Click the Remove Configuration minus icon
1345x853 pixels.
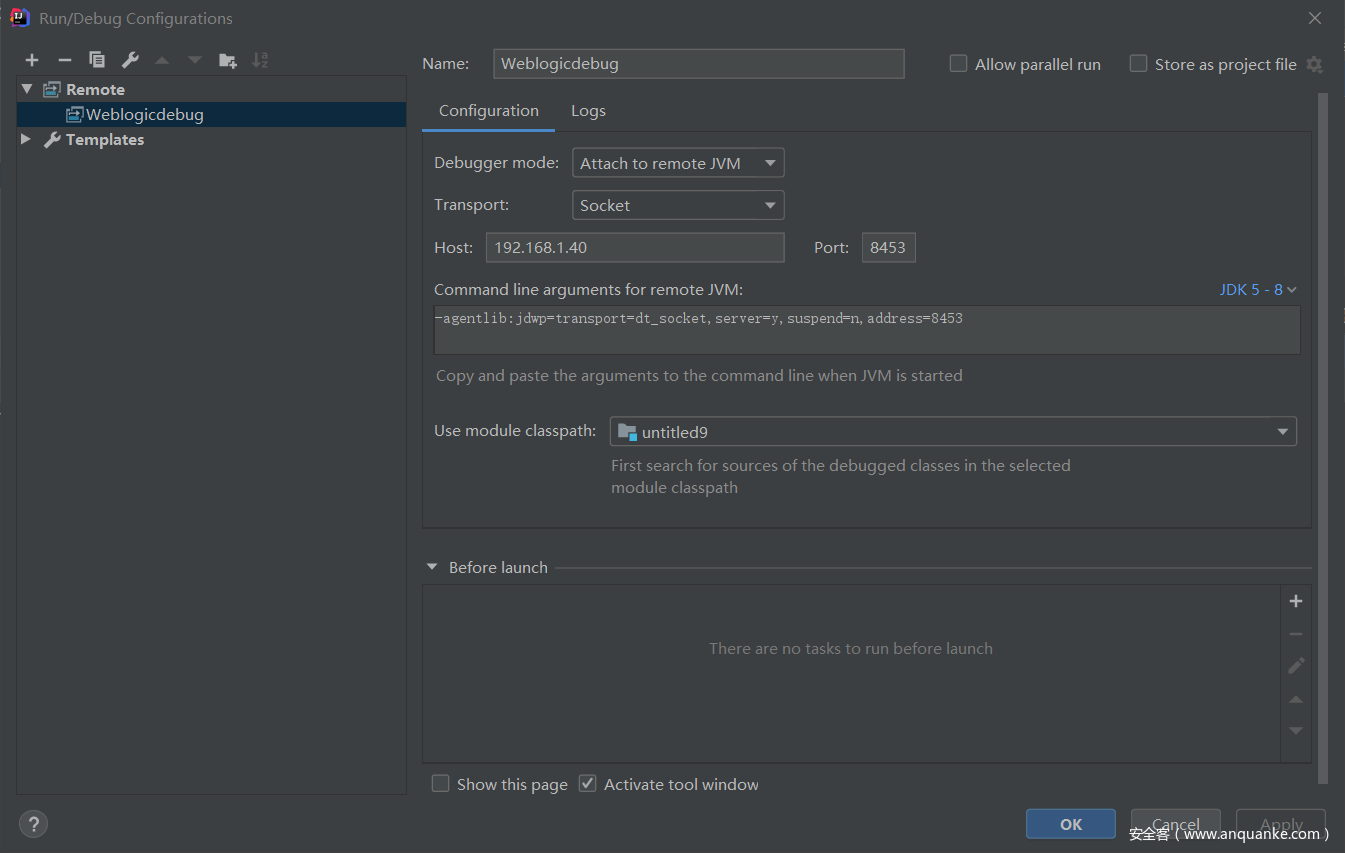pos(64,60)
